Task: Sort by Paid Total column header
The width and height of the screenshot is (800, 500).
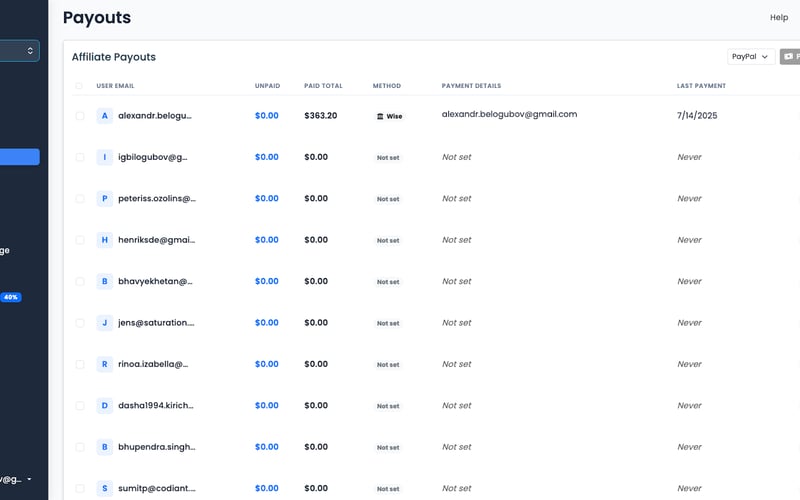Action: (323, 86)
